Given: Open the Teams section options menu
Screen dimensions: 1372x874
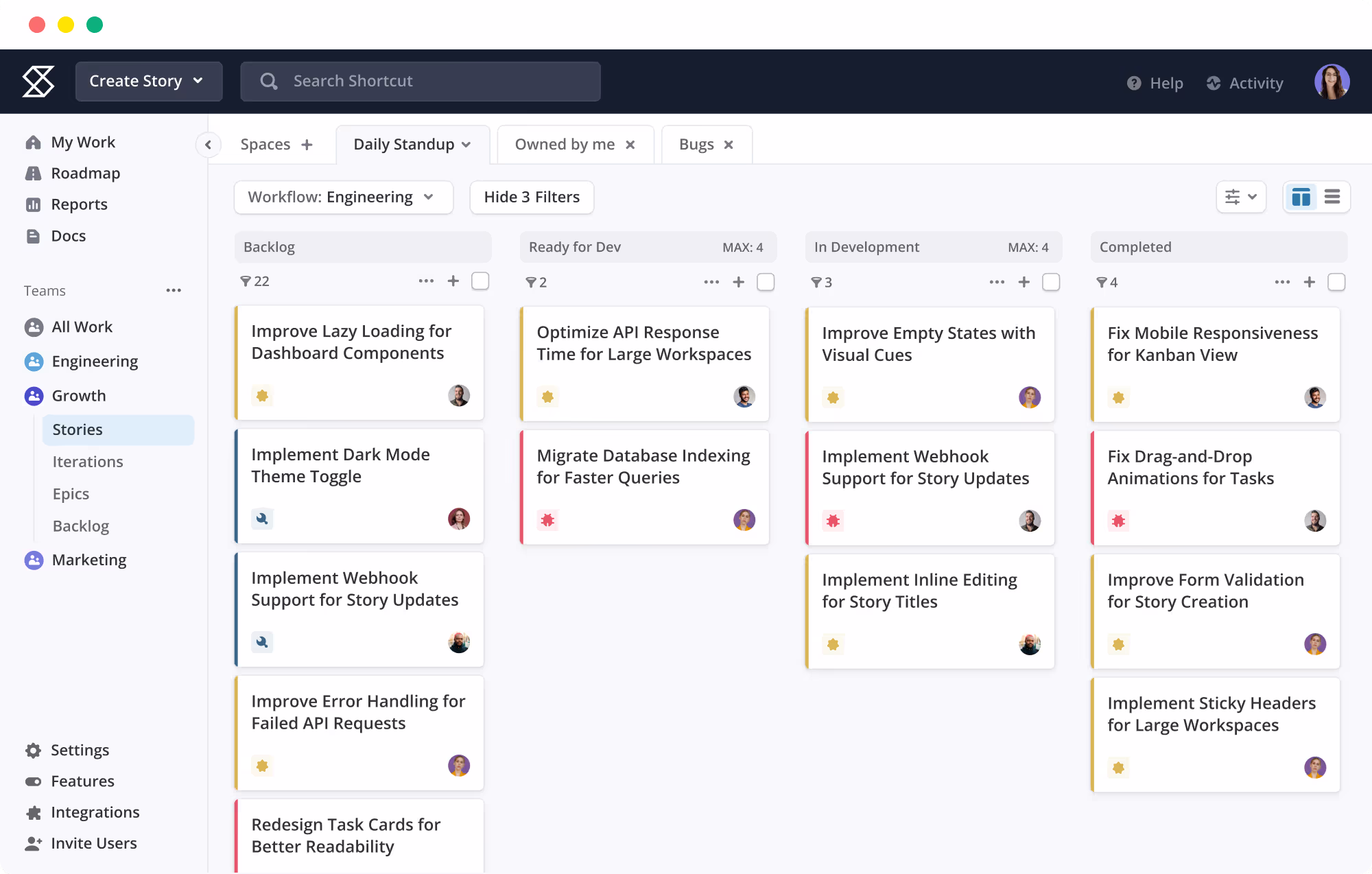Looking at the screenshot, I should (174, 290).
